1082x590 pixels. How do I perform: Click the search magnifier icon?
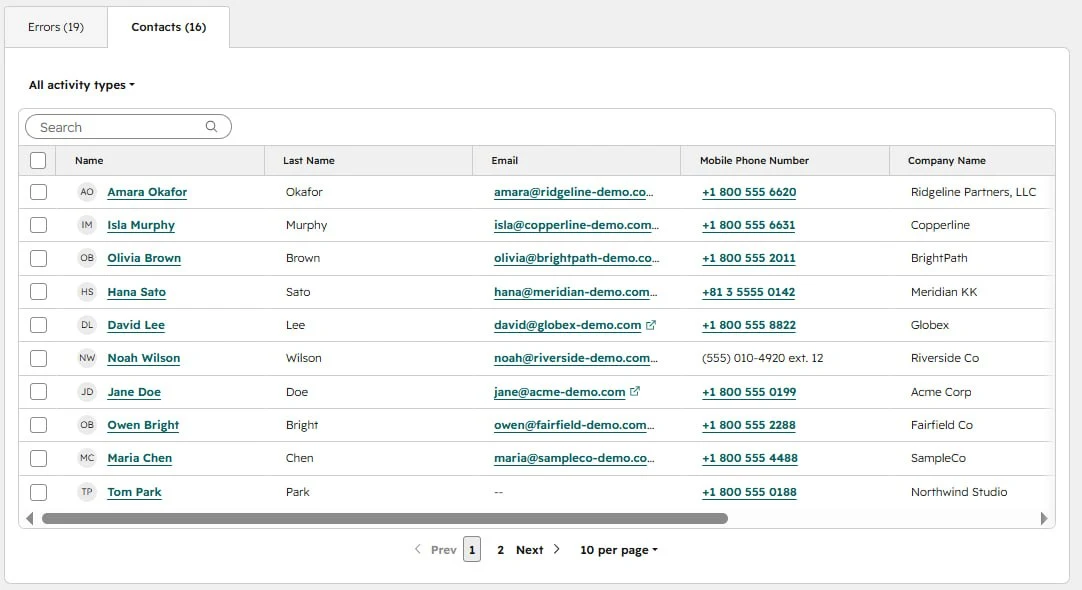tap(211, 126)
